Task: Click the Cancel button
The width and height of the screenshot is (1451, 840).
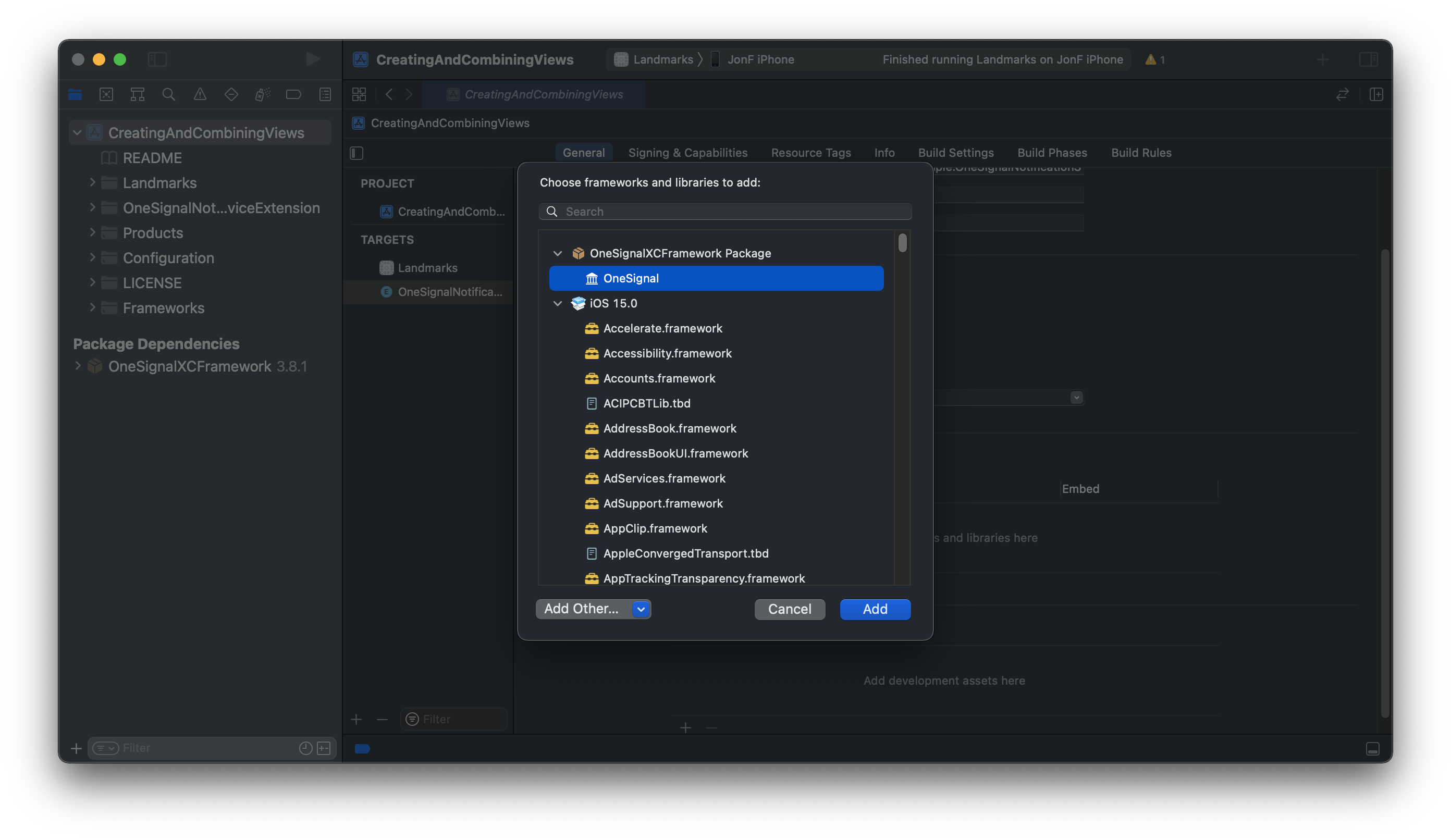Action: coord(790,609)
